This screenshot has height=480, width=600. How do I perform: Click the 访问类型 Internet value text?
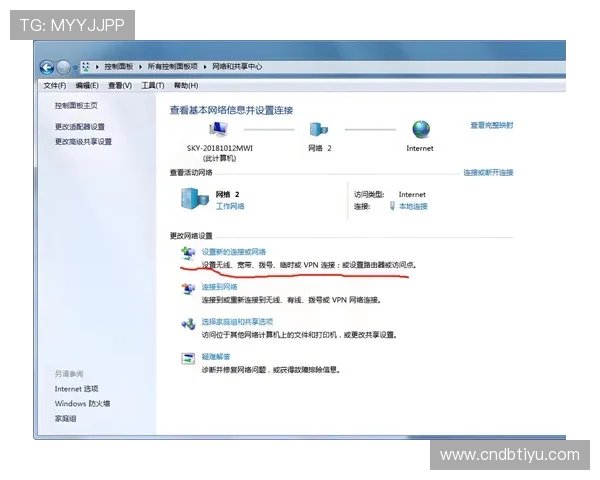click(x=412, y=194)
